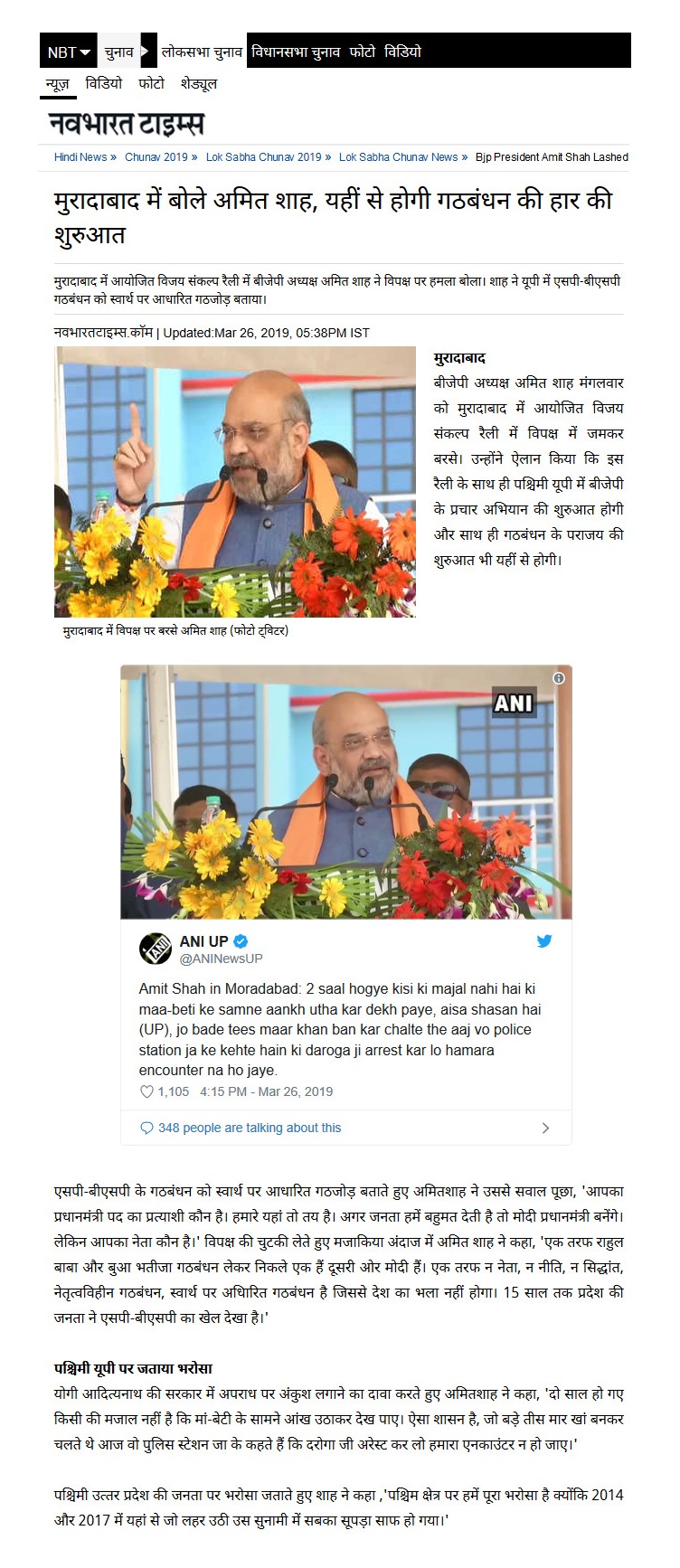Click the arrow icon after चुनाव
Screen dimensions: 680x1568
coord(145,52)
